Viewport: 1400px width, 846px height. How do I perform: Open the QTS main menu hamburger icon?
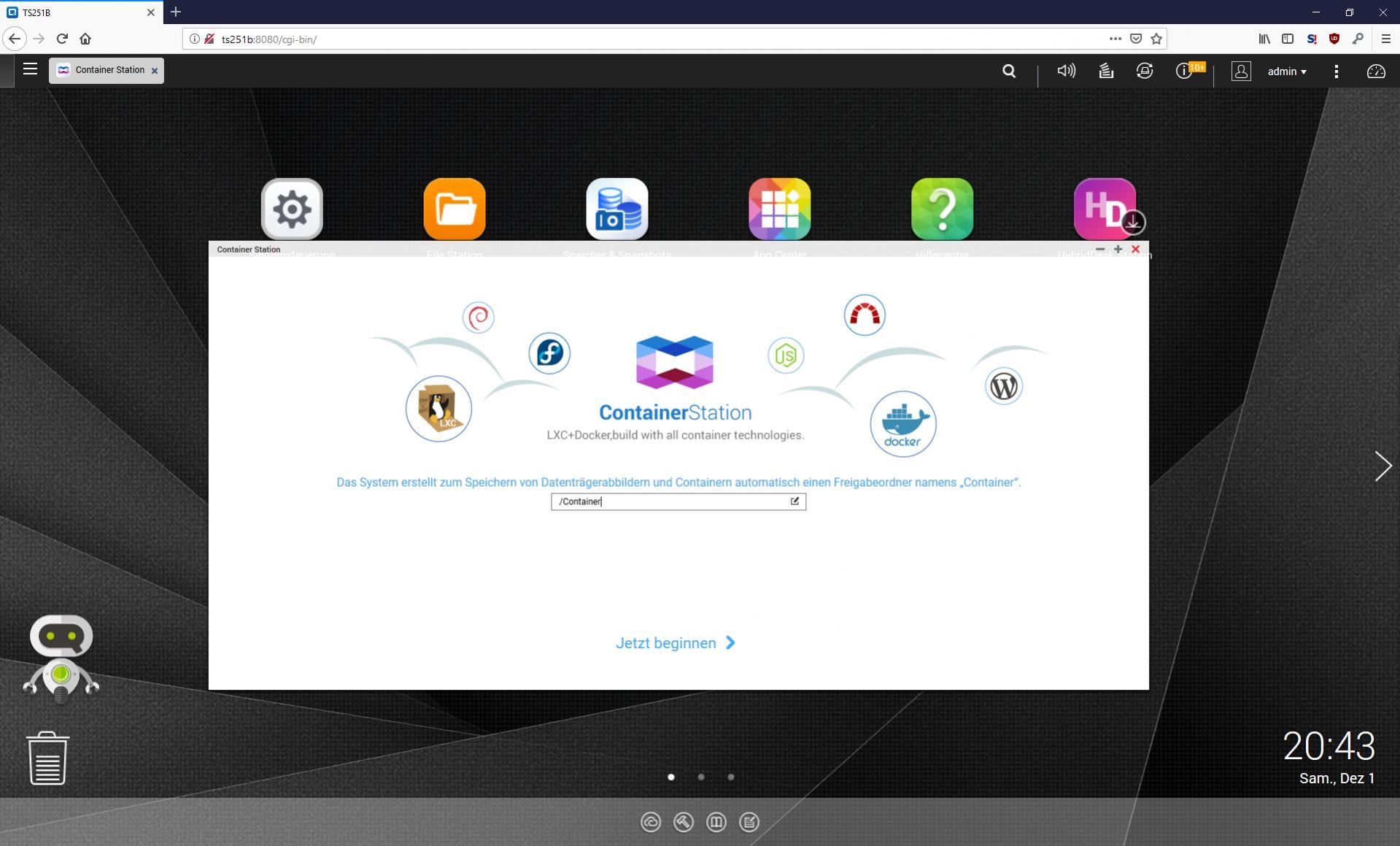[30, 69]
